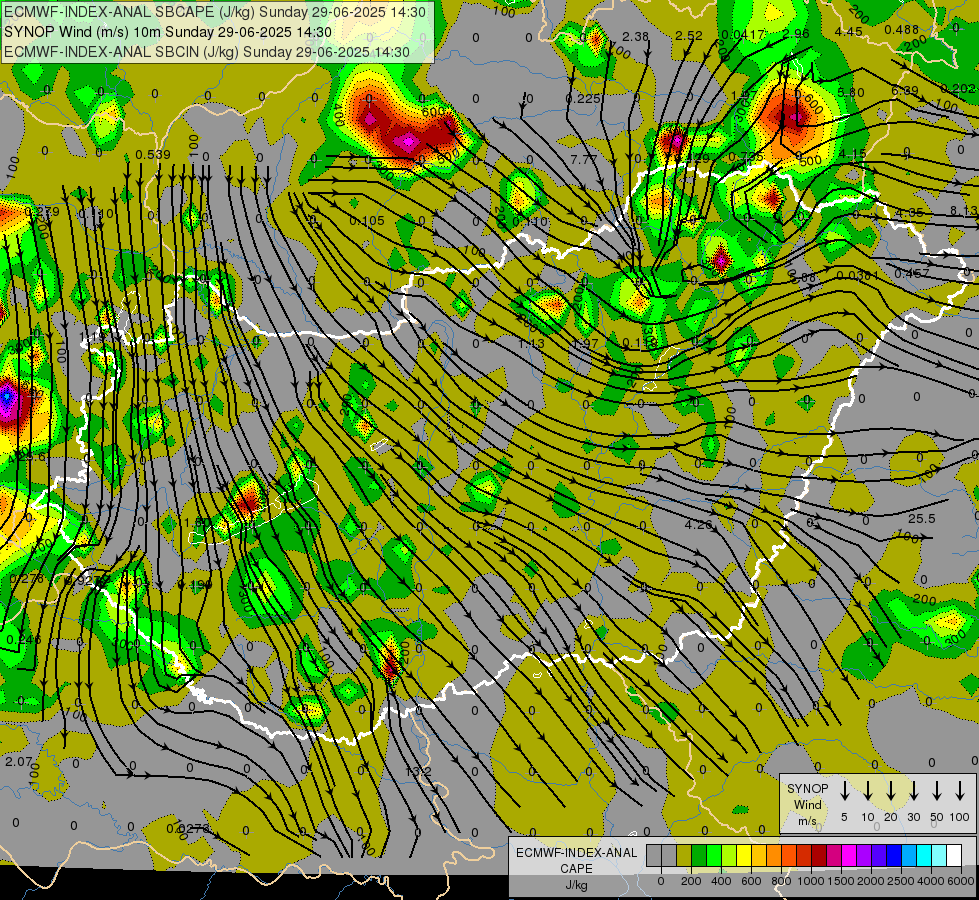Click the olive CAPE legend swatch

coord(684,856)
